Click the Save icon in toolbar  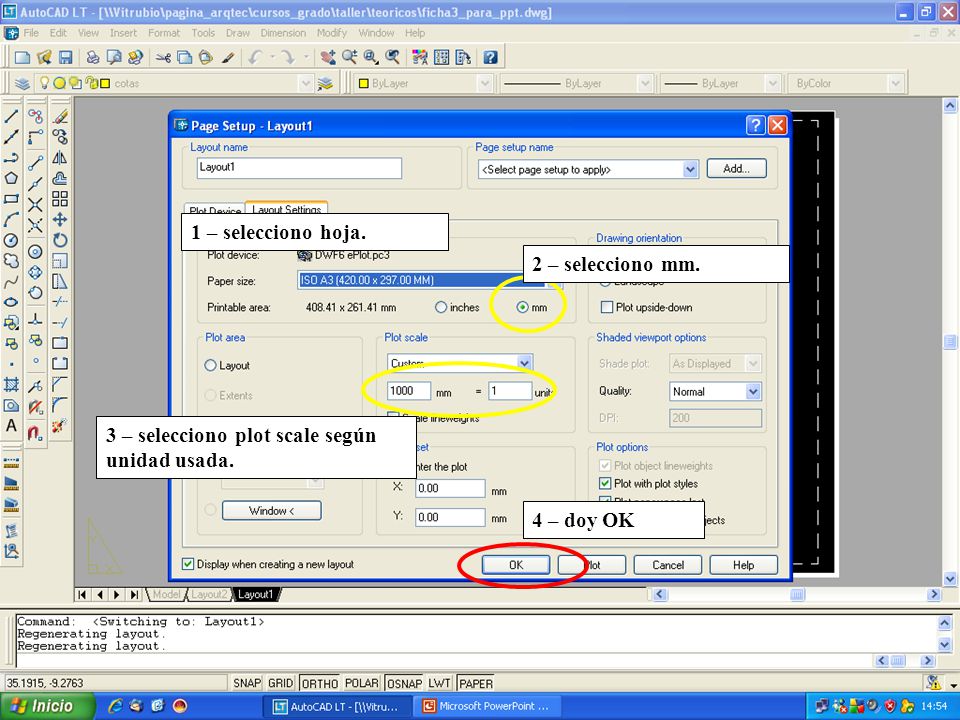tap(66, 58)
